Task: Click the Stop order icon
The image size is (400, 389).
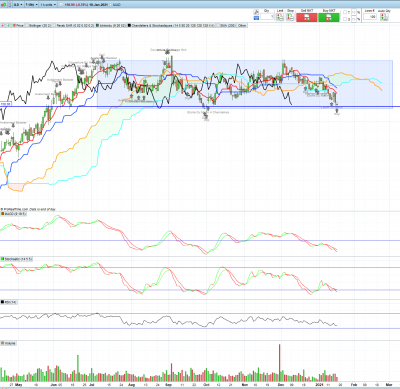Action: pos(290,17)
